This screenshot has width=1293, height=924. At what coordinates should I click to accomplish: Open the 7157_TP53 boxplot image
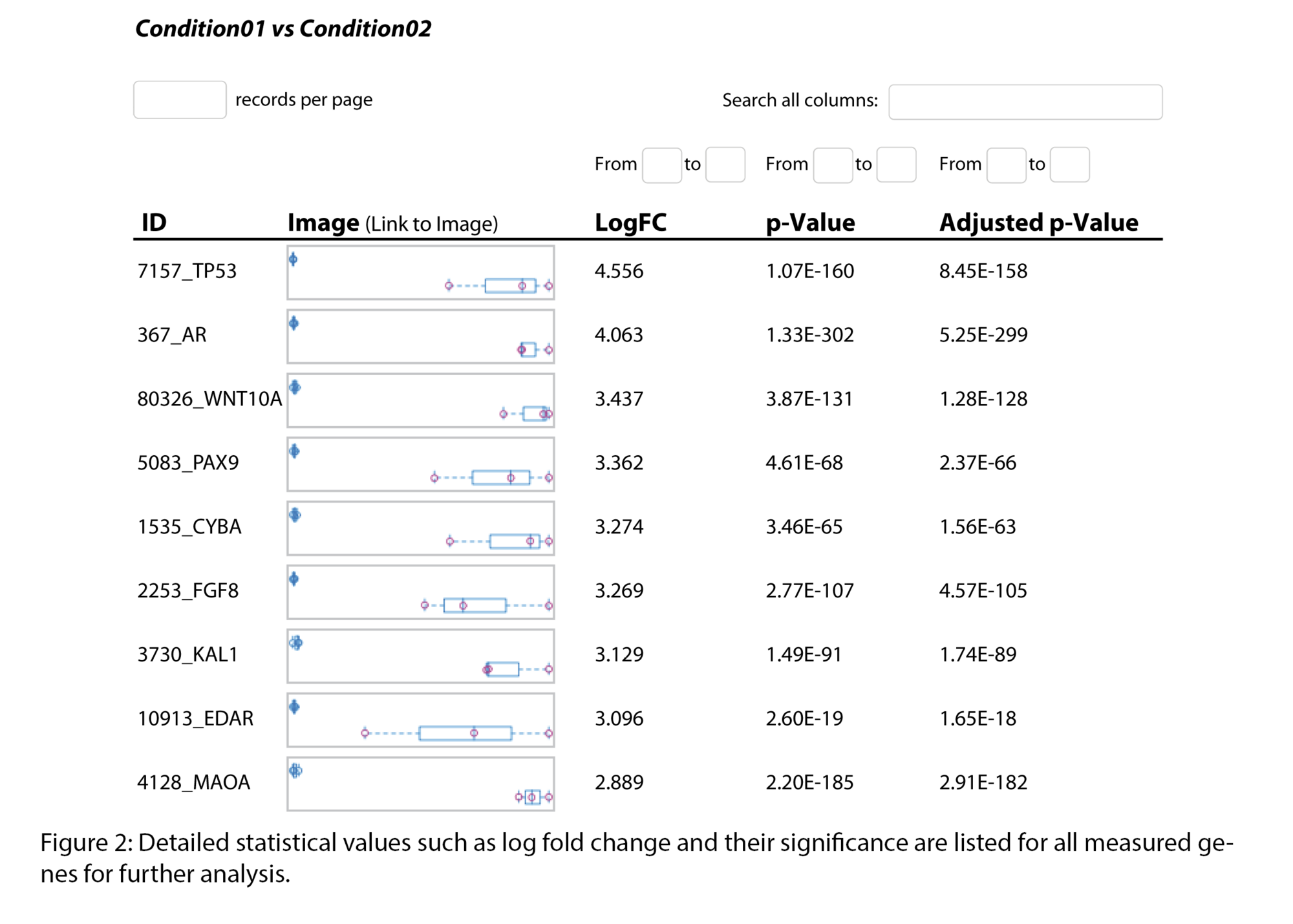420,272
